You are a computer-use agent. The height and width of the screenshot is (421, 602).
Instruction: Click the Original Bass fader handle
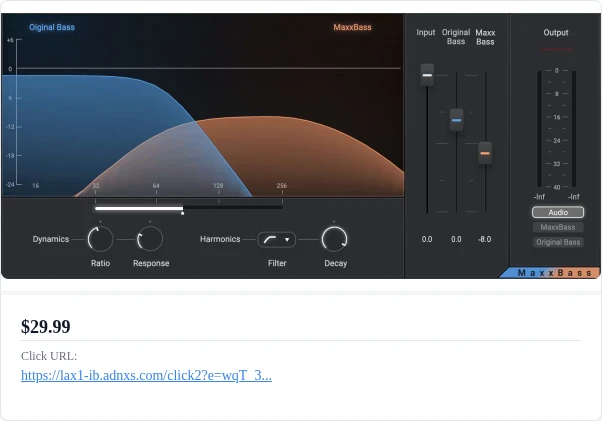(x=456, y=120)
